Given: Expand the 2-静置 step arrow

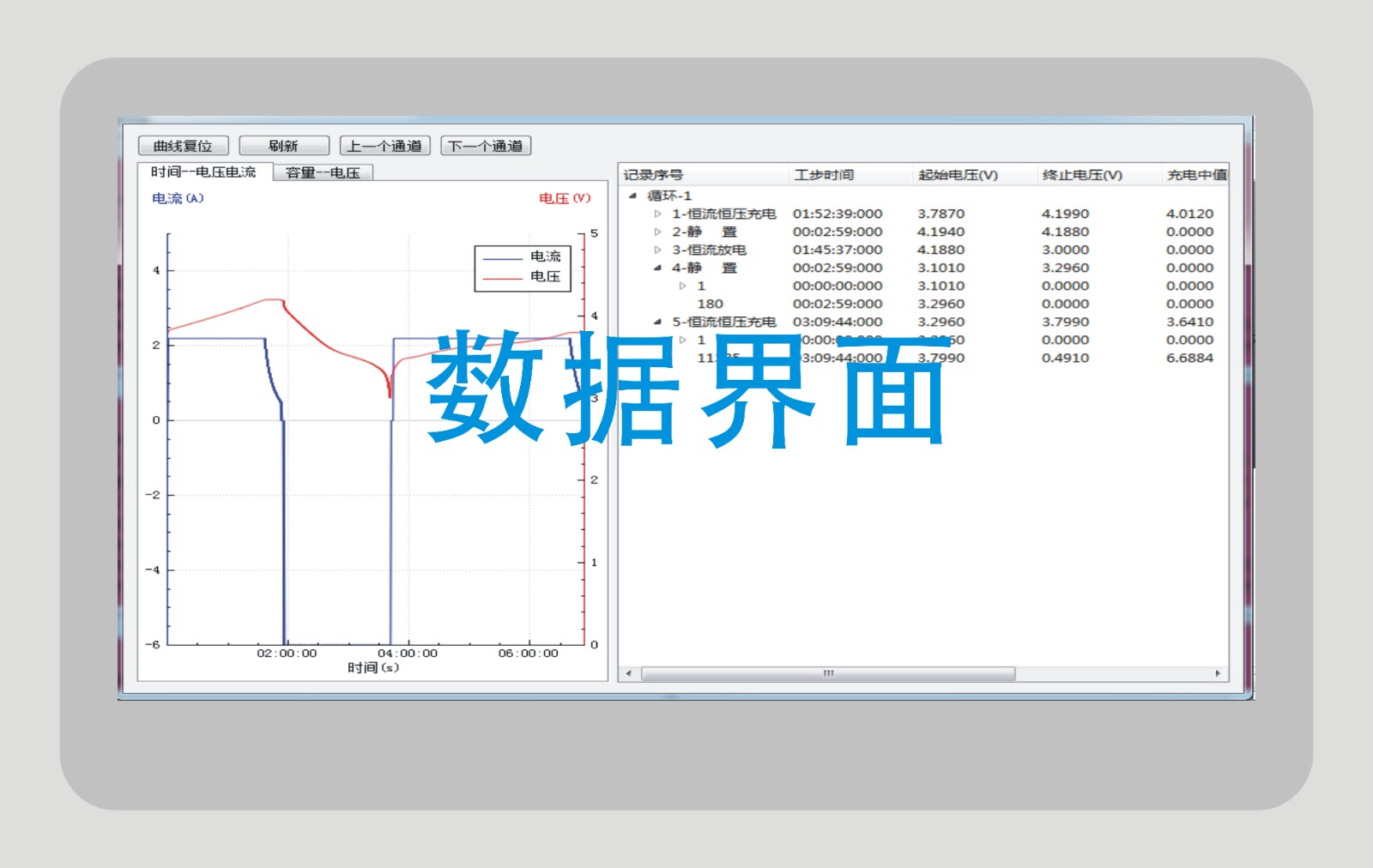Looking at the screenshot, I should (x=658, y=232).
